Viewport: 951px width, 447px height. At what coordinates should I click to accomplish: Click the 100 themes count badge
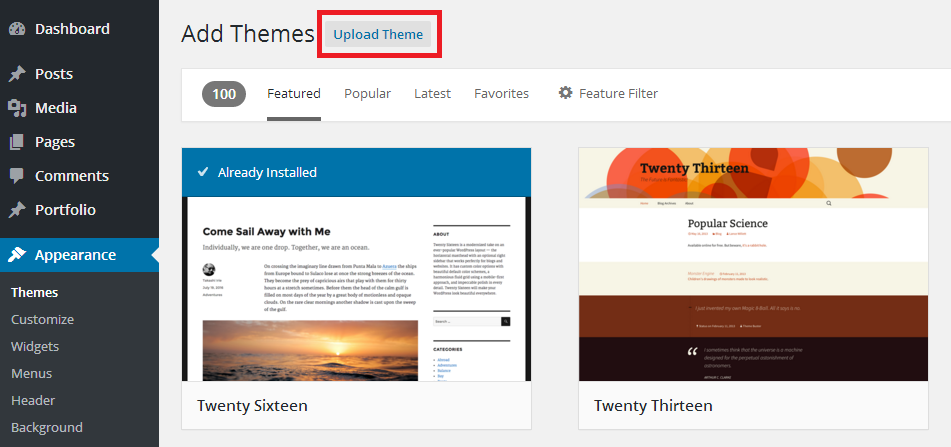coord(224,94)
